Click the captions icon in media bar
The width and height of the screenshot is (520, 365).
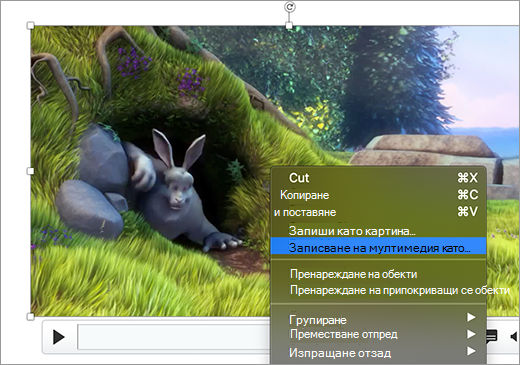492,336
